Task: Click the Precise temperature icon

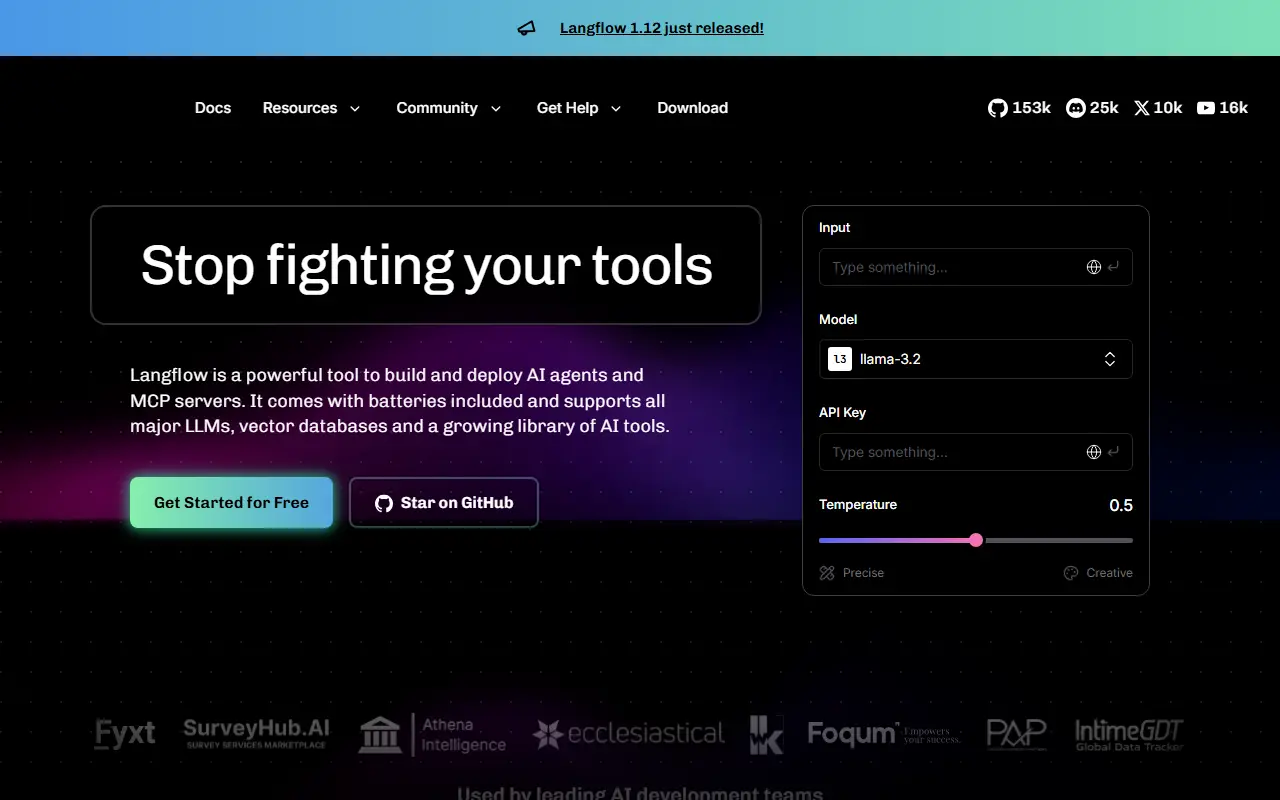Action: pyautogui.click(x=827, y=573)
